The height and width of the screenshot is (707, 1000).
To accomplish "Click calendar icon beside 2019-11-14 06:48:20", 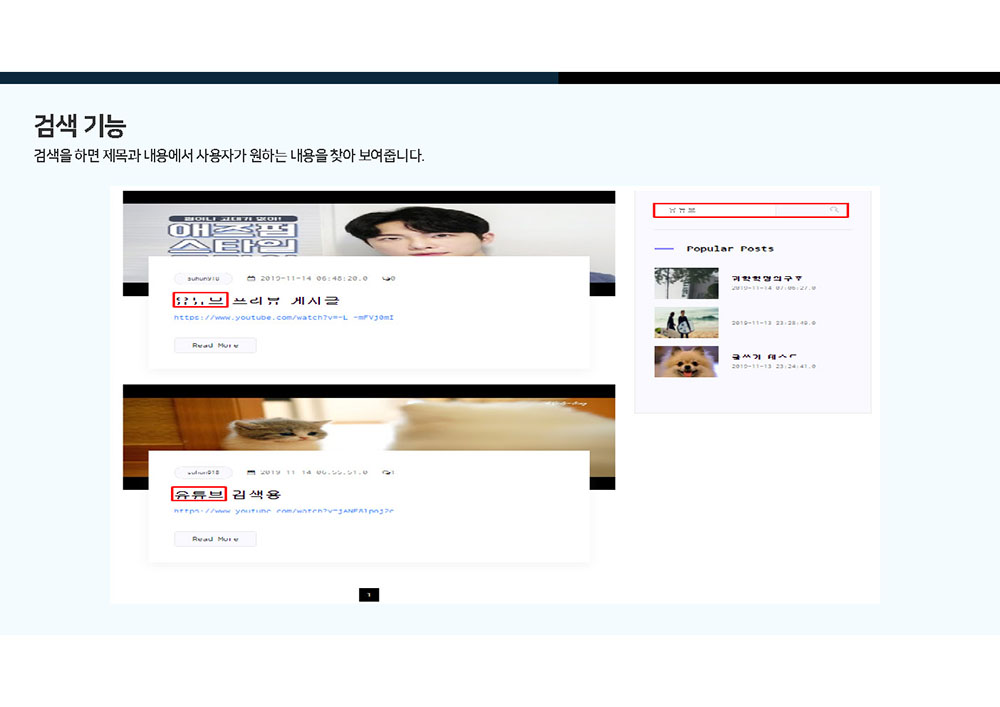I will click(x=251, y=279).
